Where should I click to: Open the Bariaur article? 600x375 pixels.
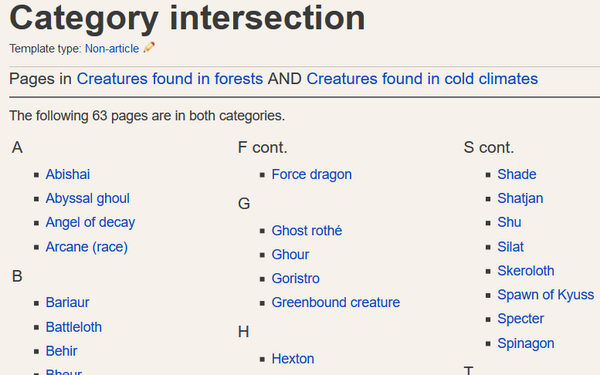[67, 303]
